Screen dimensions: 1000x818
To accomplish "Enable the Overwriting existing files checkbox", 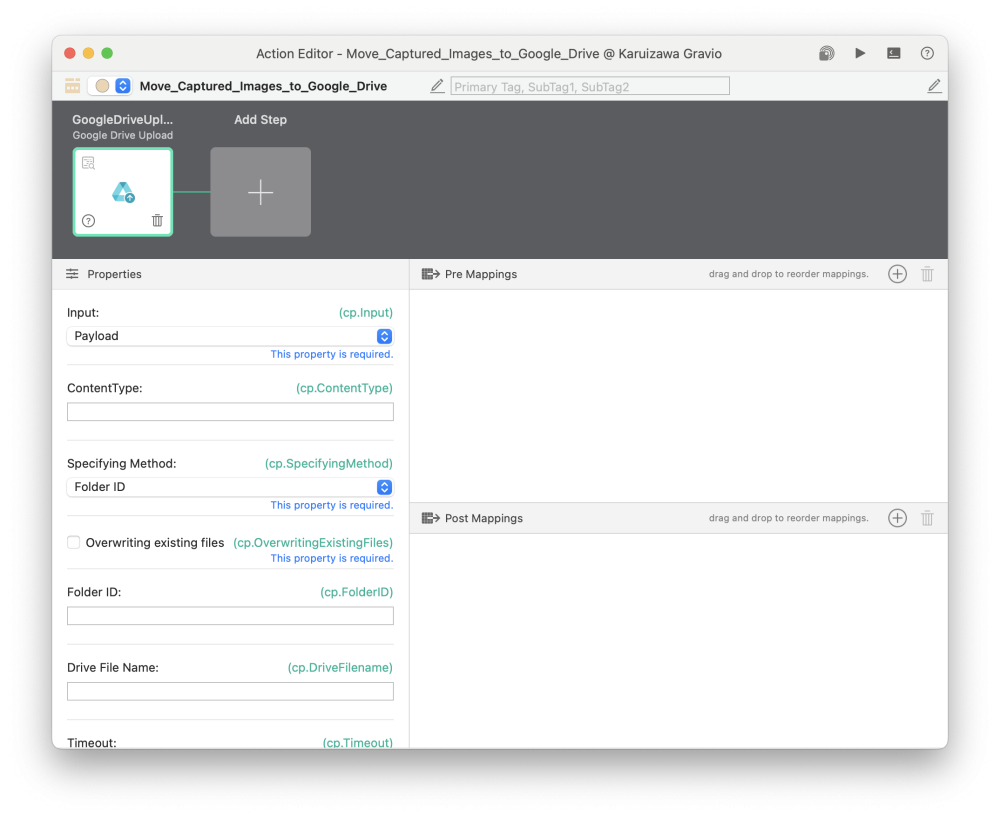I will coord(73,542).
